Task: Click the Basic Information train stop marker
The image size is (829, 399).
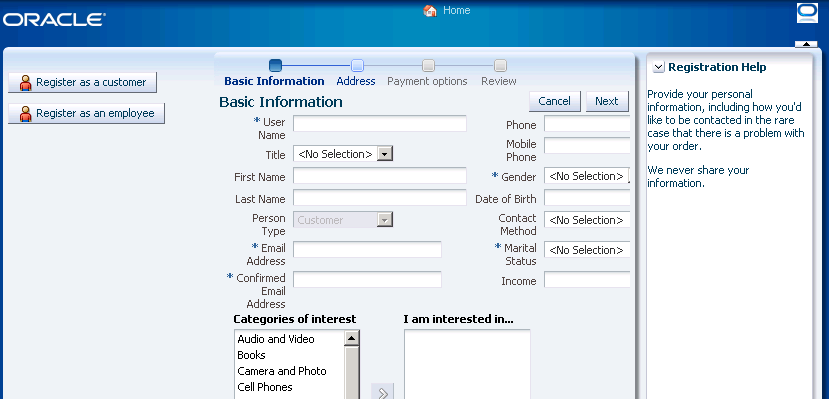Action: point(275,66)
